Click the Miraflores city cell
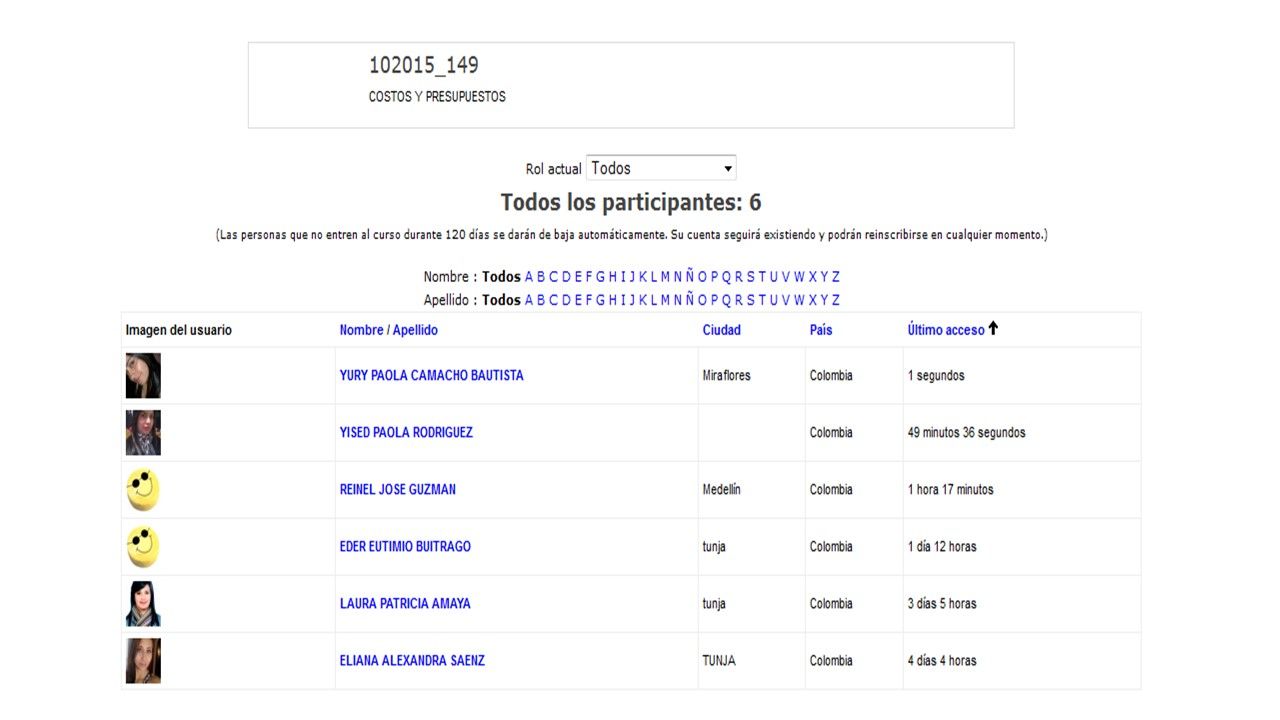The height and width of the screenshot is (720, 1280). (727, 376)
